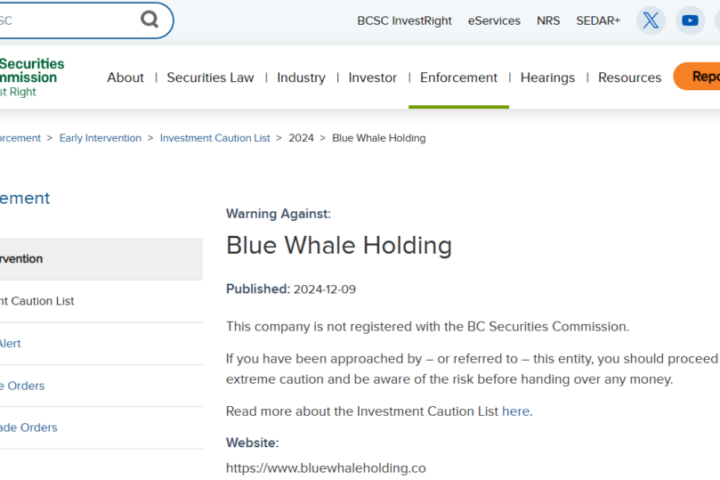The width and height of the screenshot is (720, 480).
Task: Click the 'Website:' label
Action: point(252,443)
